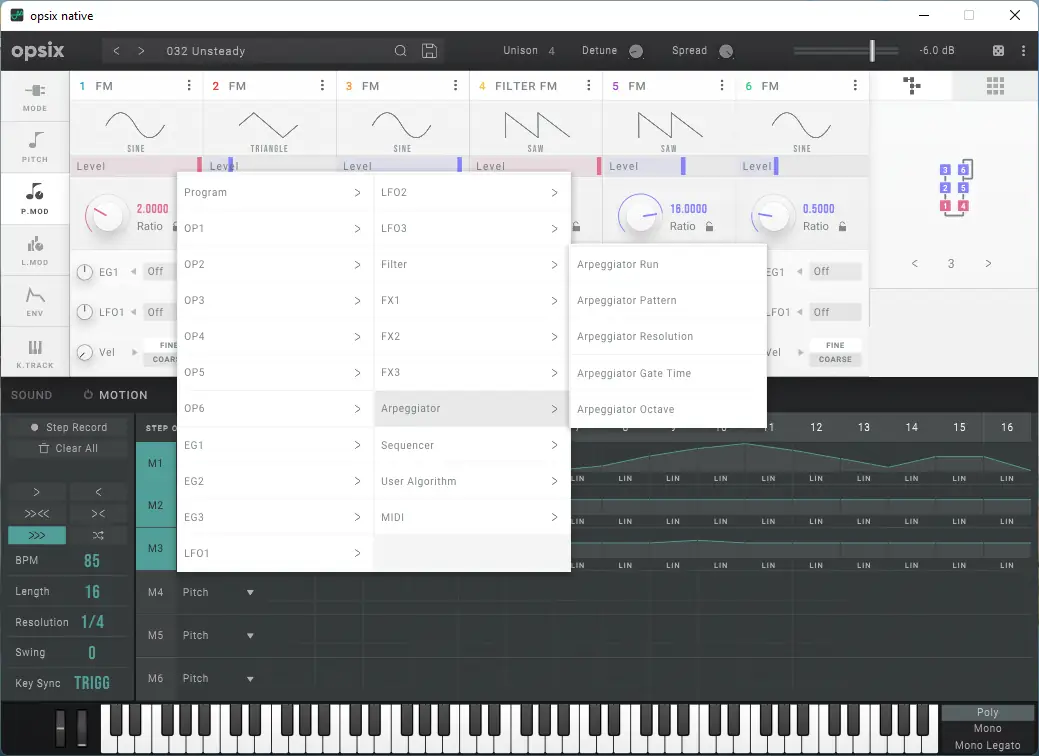Screen dimensions: 1039x756
Task: Choose Arpeggiator Gate Time
Action: coord(667,373)
